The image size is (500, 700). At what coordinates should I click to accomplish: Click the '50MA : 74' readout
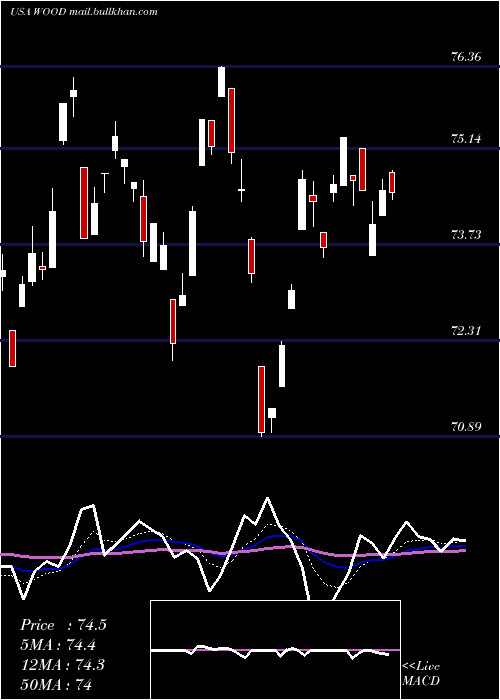click(56, 684)
